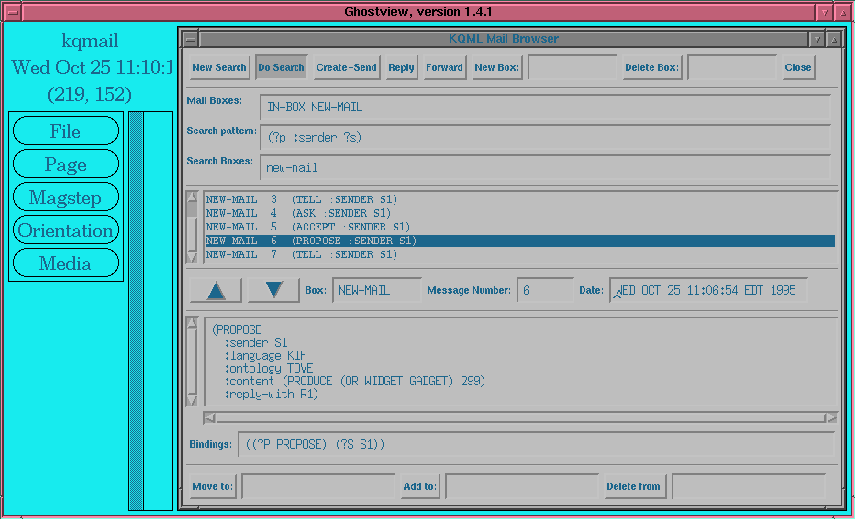Click the Delete from input field

tap(749, 486)
